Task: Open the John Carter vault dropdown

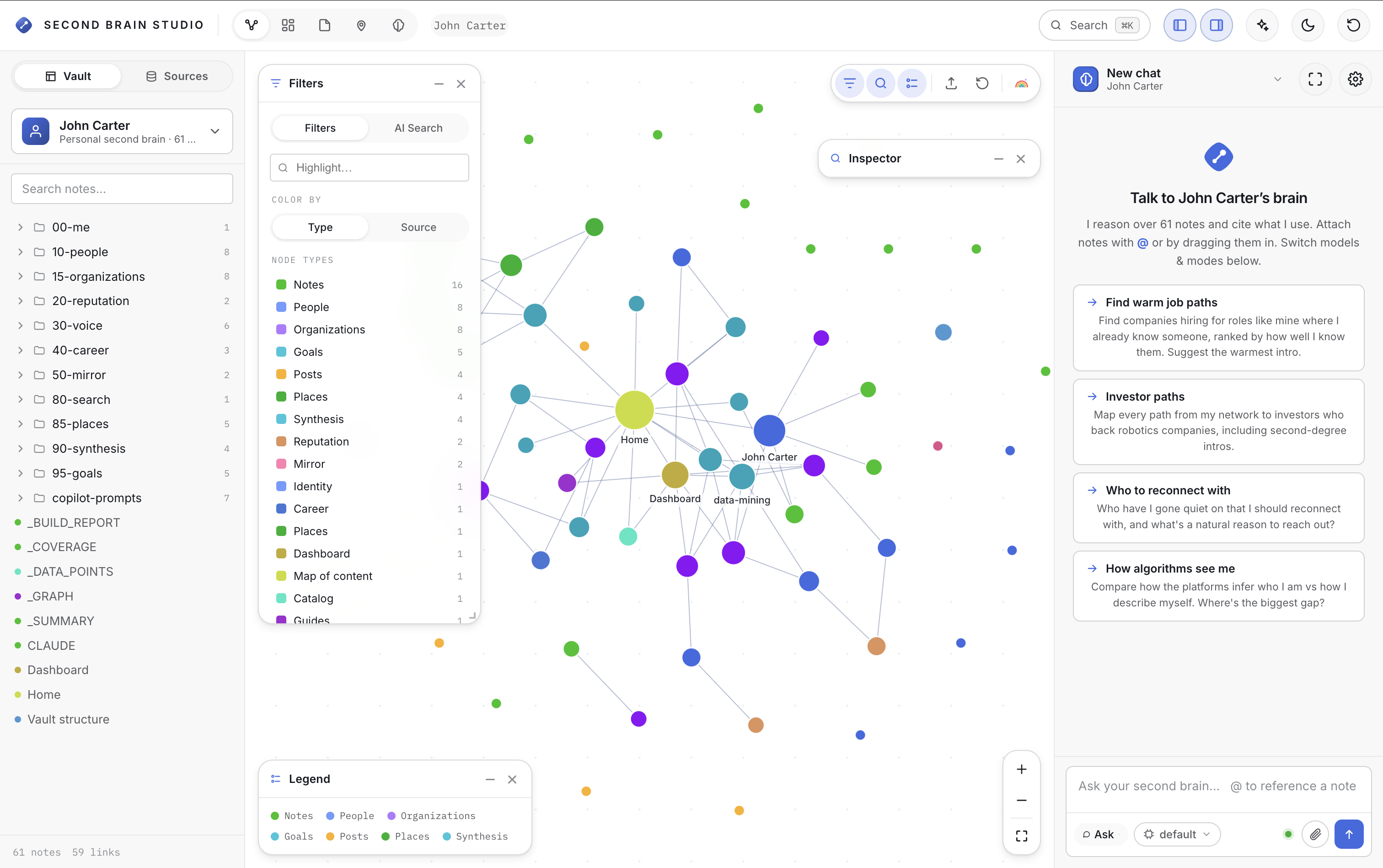Action: tap(122, 131)
